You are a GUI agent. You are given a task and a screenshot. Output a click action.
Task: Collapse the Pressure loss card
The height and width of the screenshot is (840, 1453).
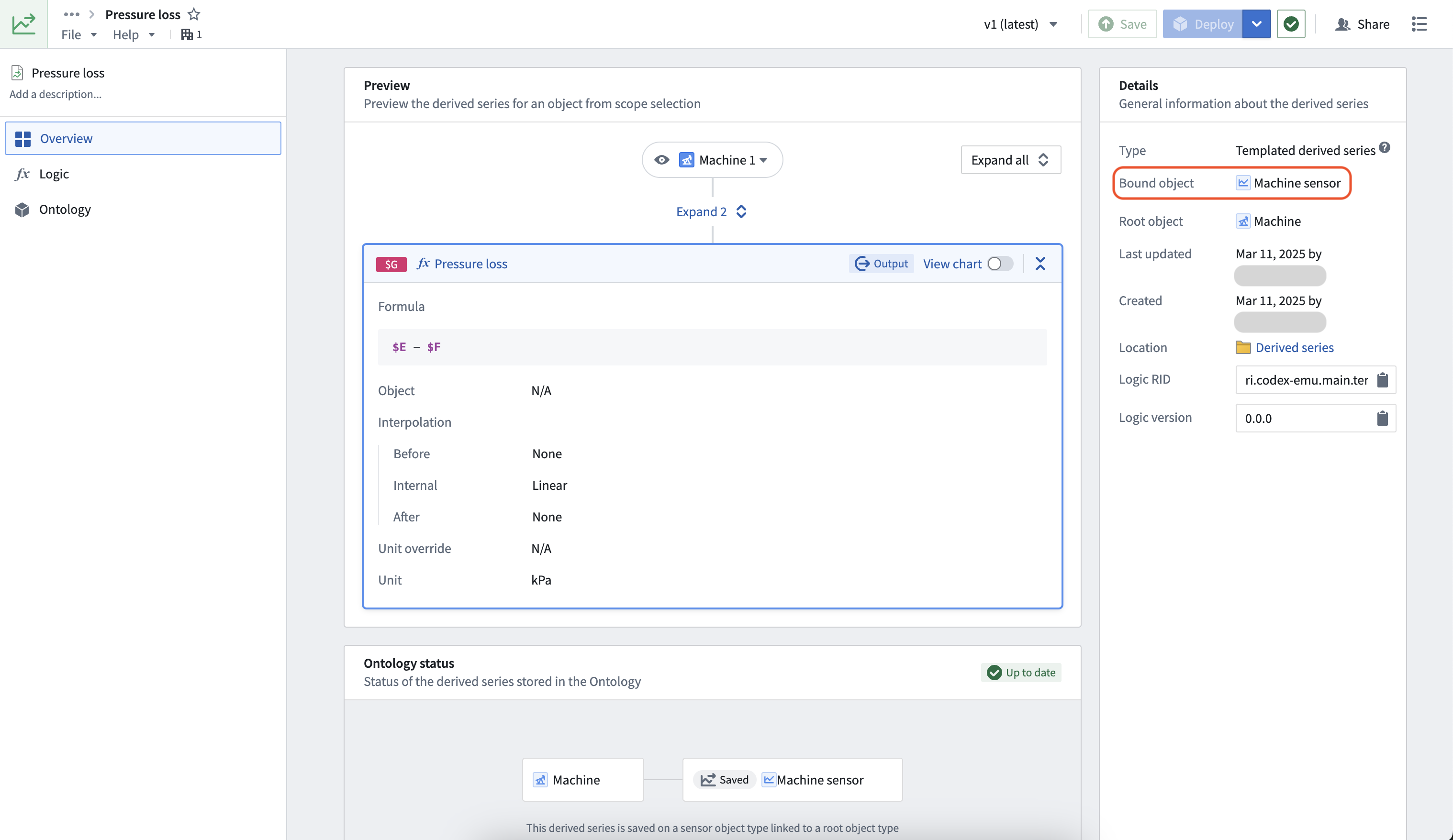[x=1040, y=263]
